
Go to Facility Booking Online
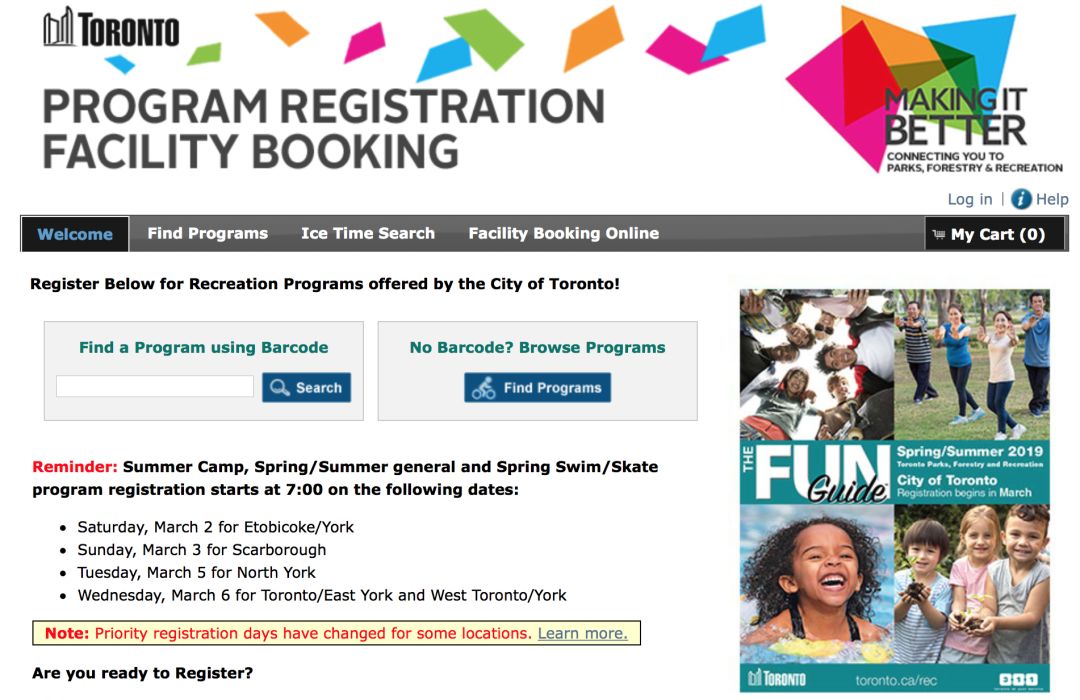[563, 234]
